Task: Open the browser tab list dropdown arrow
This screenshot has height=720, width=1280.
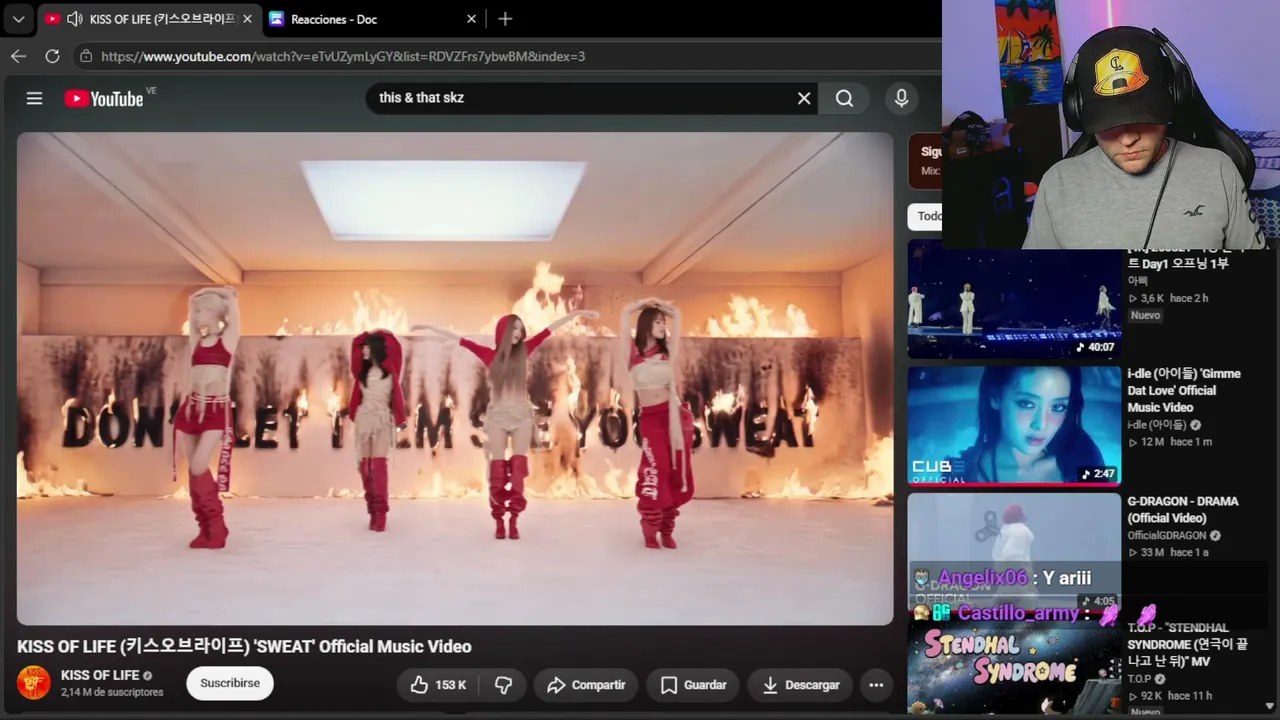Action: pos(18,19)
